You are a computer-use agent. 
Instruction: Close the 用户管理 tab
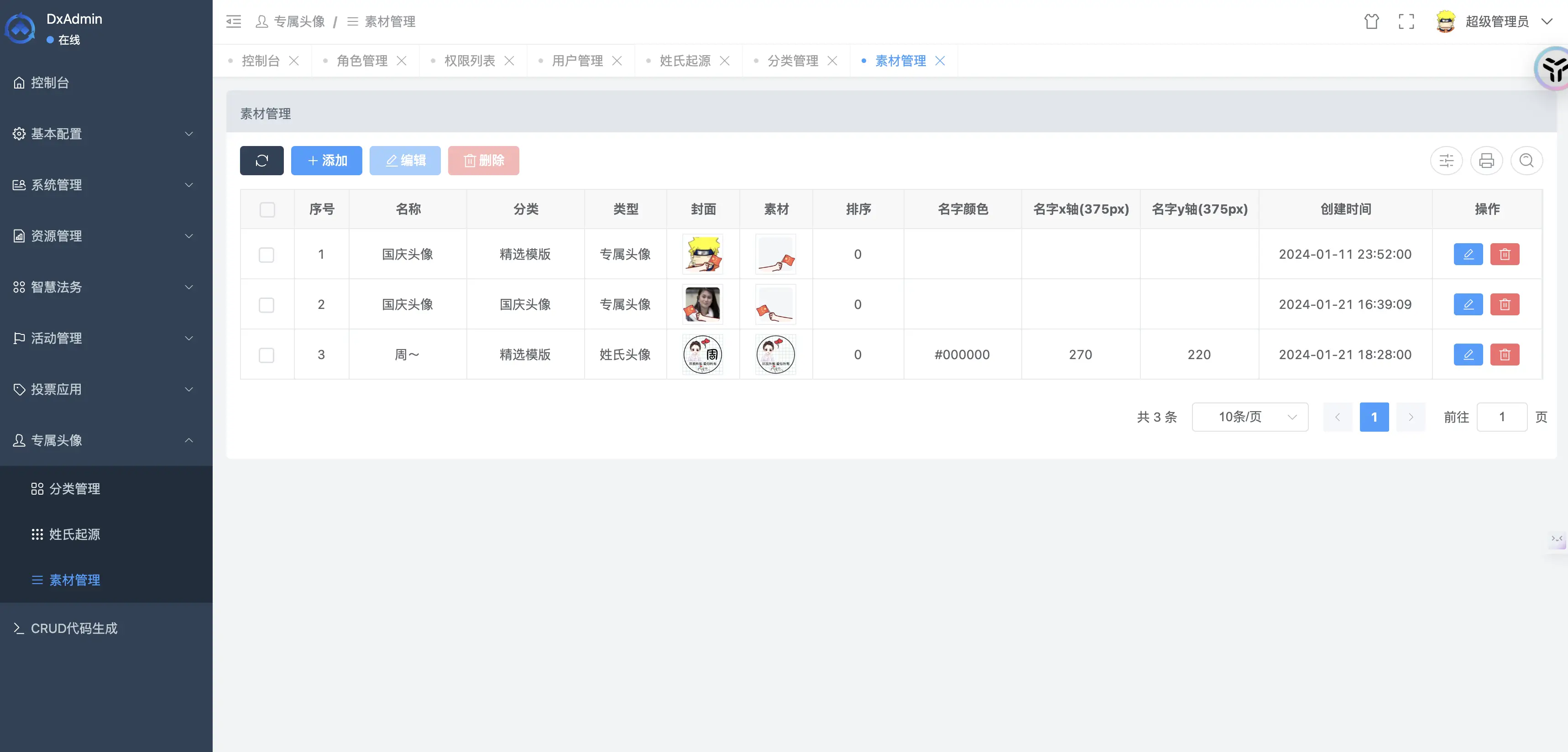(617, 61)
